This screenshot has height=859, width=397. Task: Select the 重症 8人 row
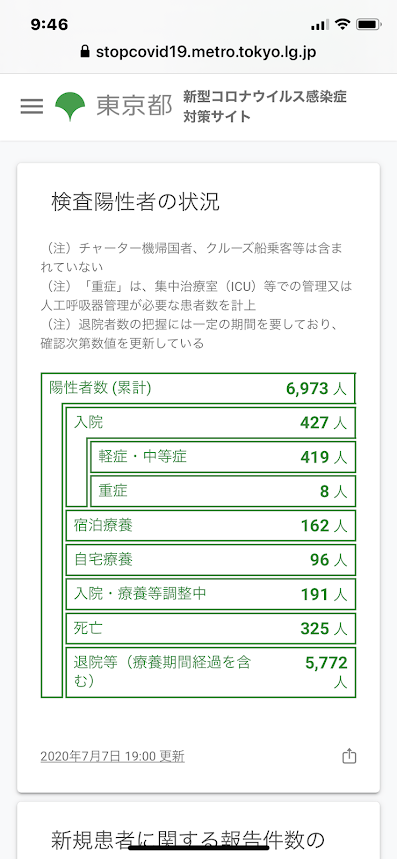point(223,491)
